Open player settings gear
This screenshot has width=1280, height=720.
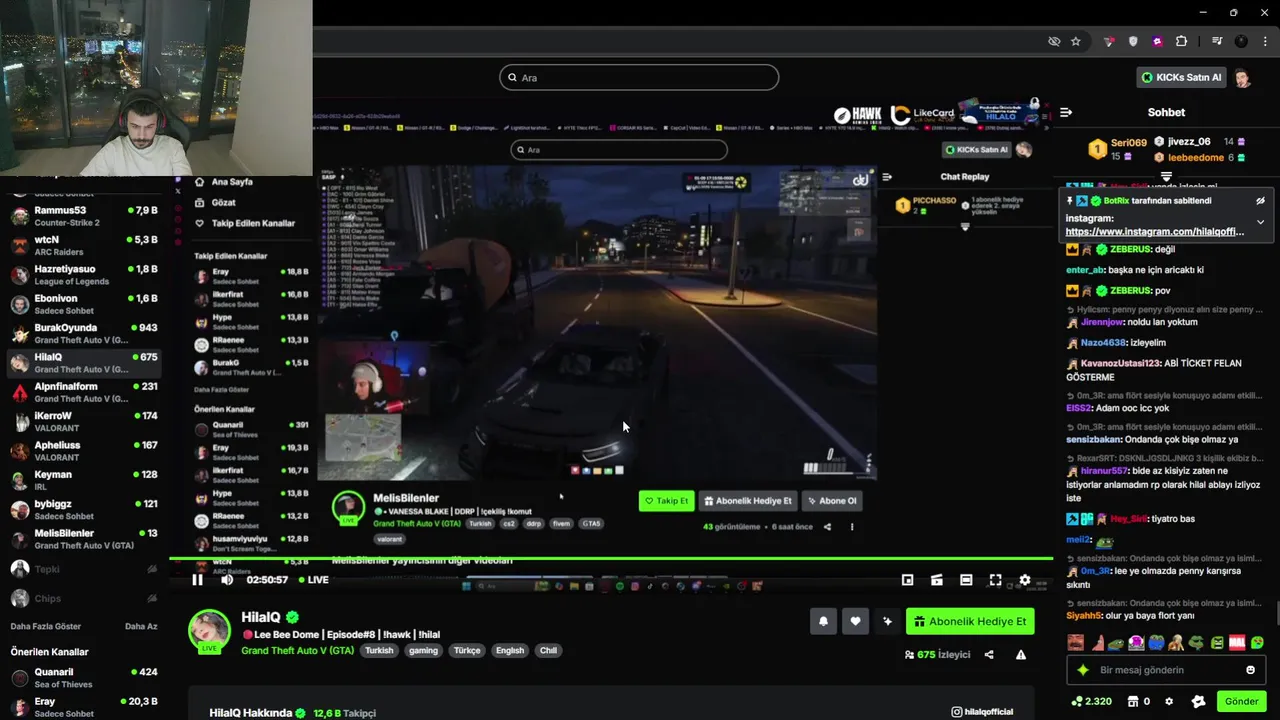click(x=1024, y=580)
